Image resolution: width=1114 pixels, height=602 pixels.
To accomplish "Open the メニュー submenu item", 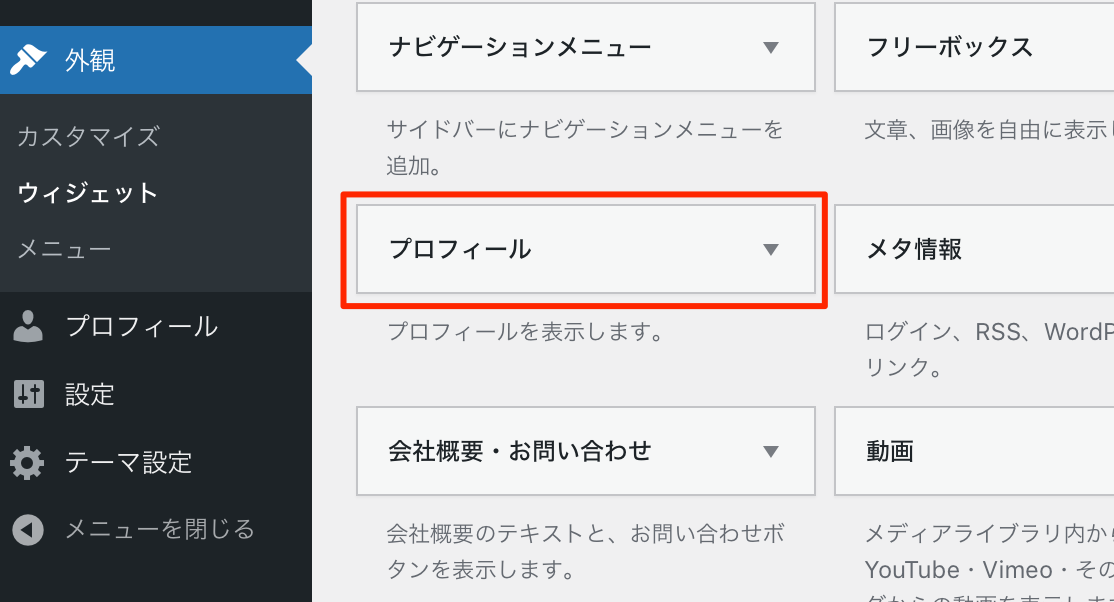I will 64,249.
